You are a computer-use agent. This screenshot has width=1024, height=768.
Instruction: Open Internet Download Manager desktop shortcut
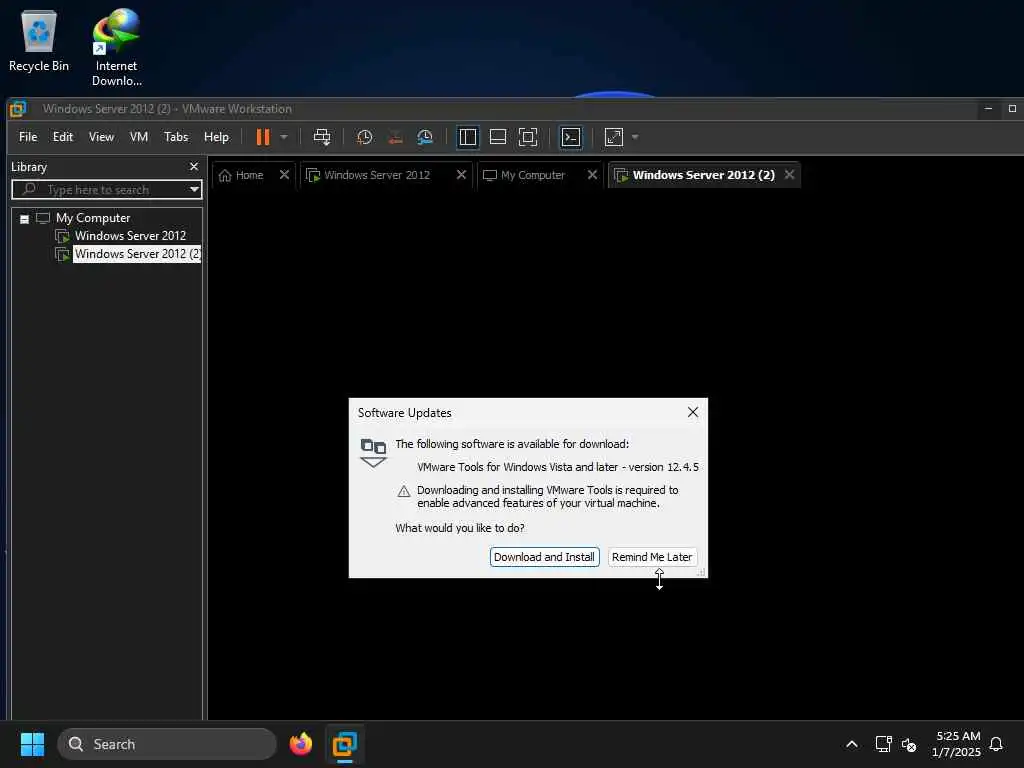(x=116, y=47)
